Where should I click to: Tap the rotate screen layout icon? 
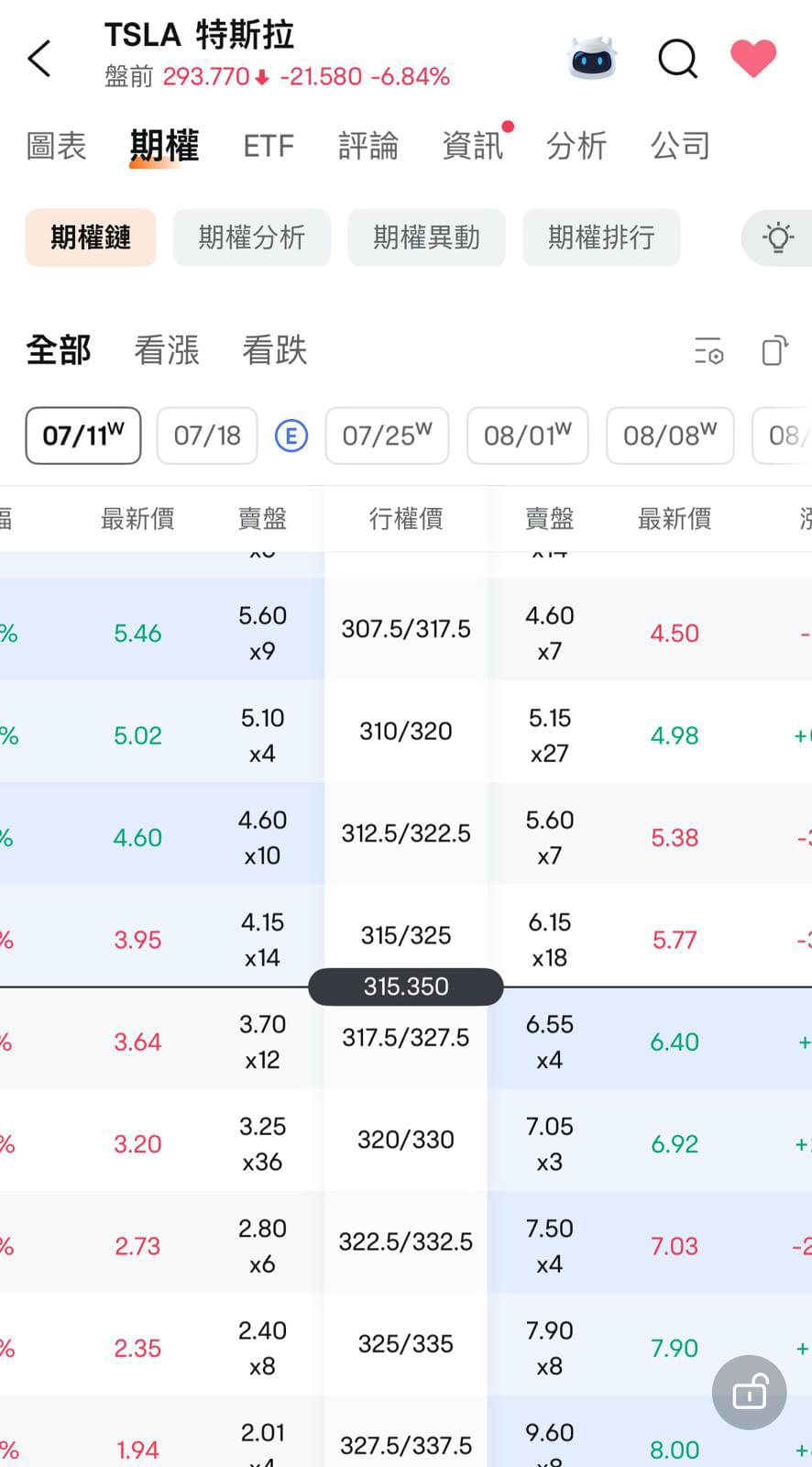(774, 350)
